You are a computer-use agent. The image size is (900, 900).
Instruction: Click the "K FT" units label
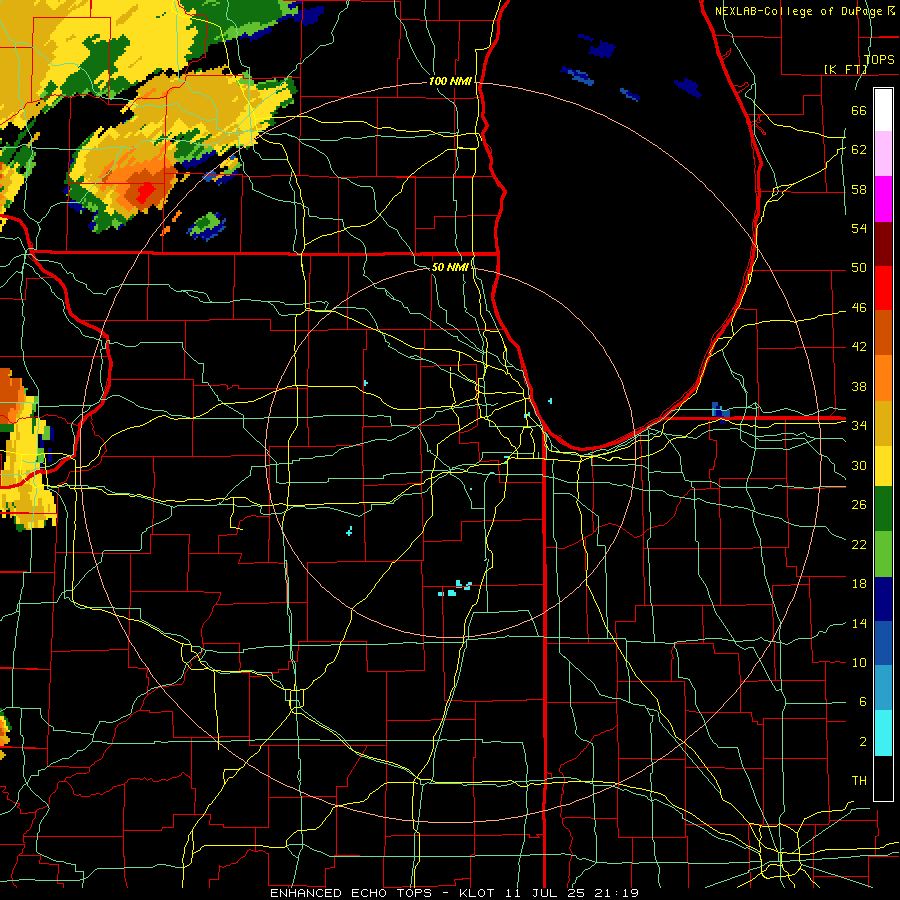tap(845, 69)
